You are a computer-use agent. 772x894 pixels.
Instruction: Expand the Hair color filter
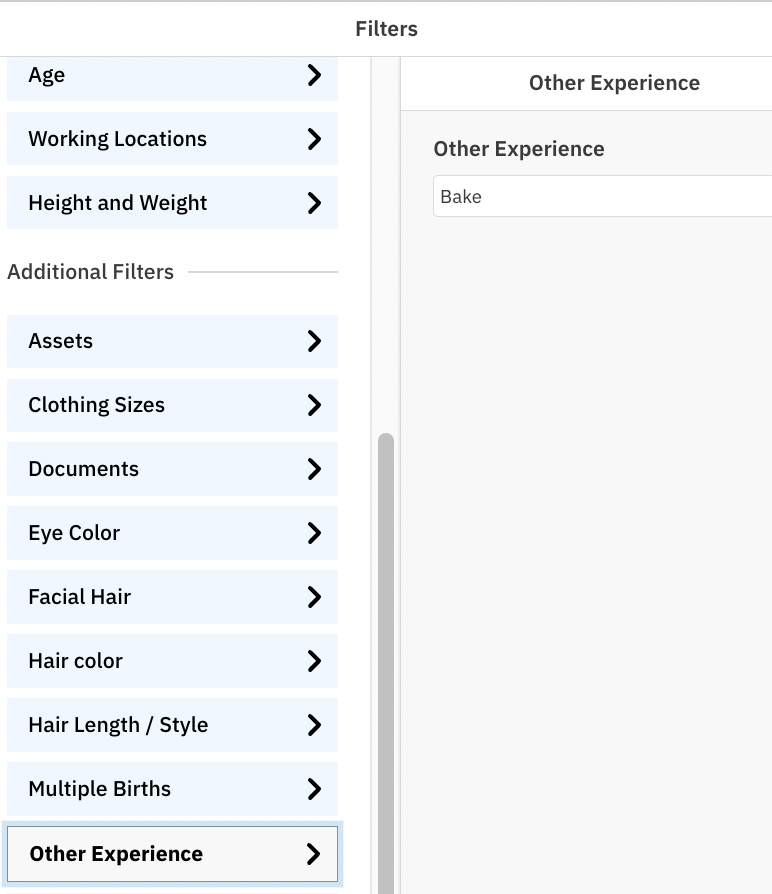(x=172, y=661)
